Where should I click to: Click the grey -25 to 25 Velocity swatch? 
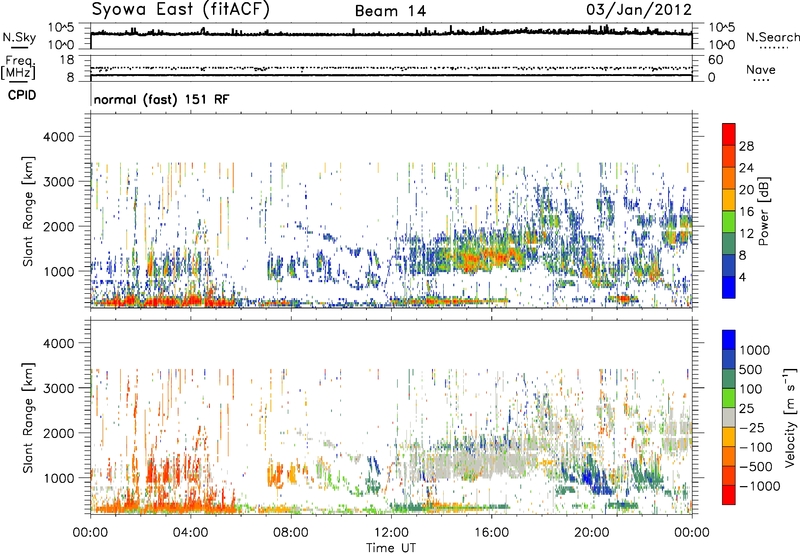click(x=729, y=418)
